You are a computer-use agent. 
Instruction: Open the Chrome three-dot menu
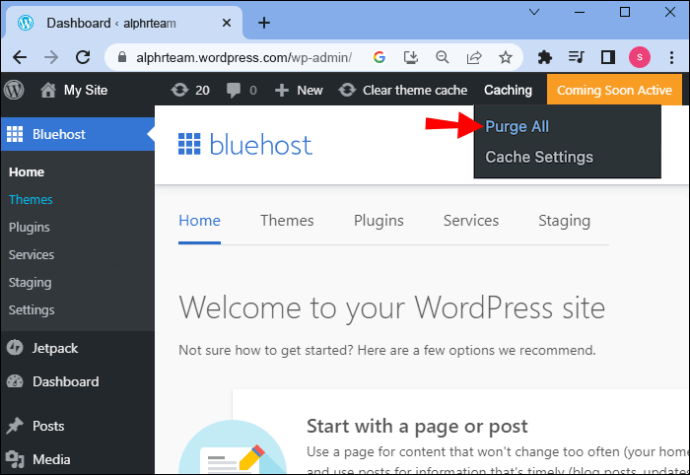point(672,57)
